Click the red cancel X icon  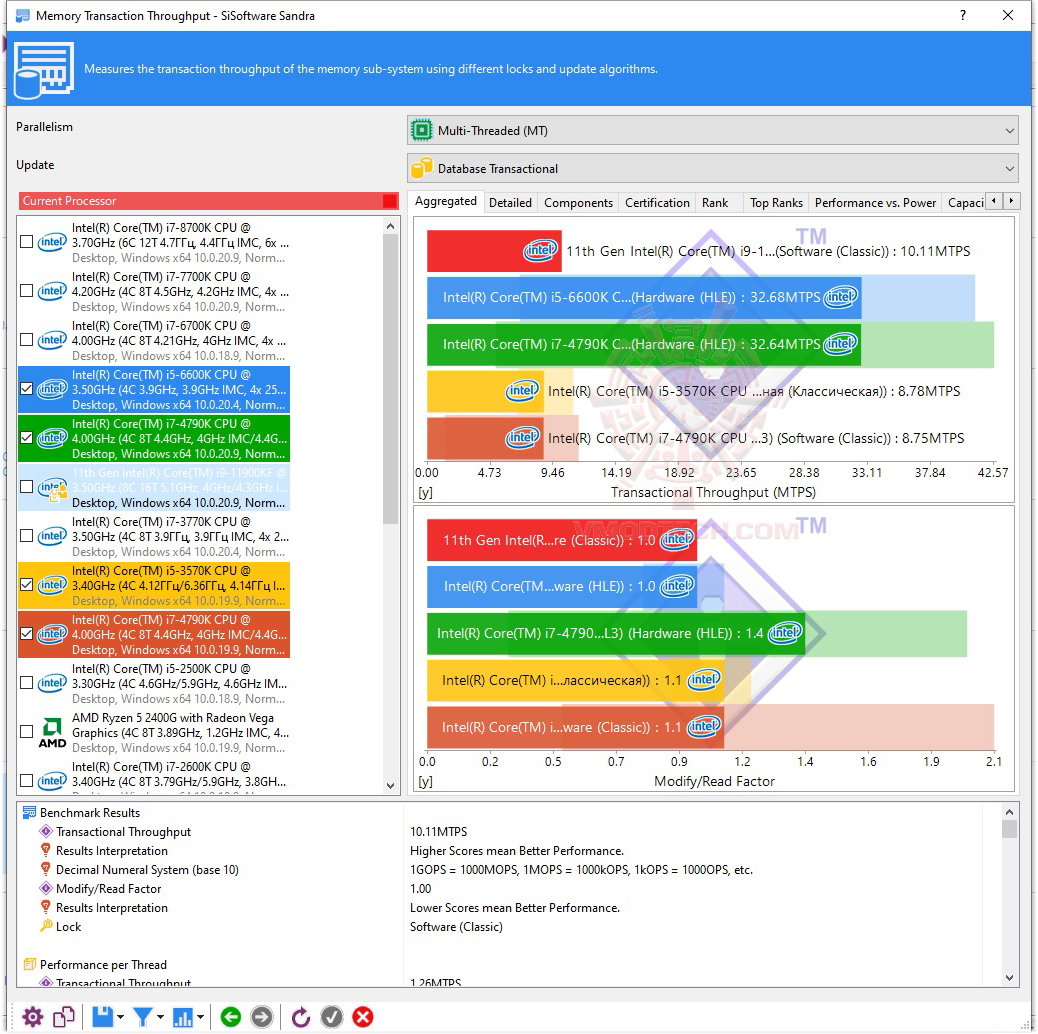pos(363,1017)
